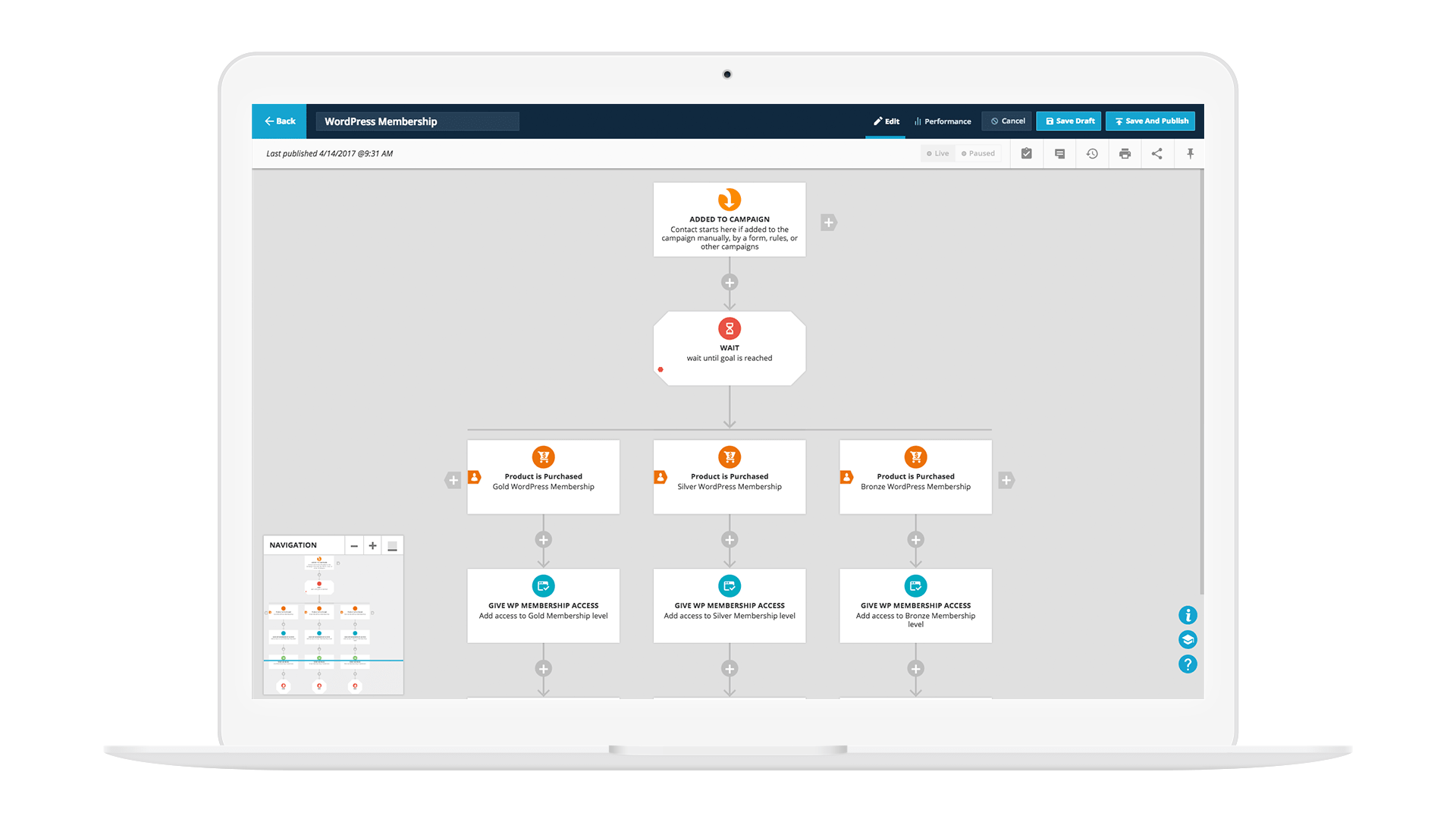Open version history clock icon
This screenshot has width=1456, height=819.
pyautogui.click(x=1092, y=154)
